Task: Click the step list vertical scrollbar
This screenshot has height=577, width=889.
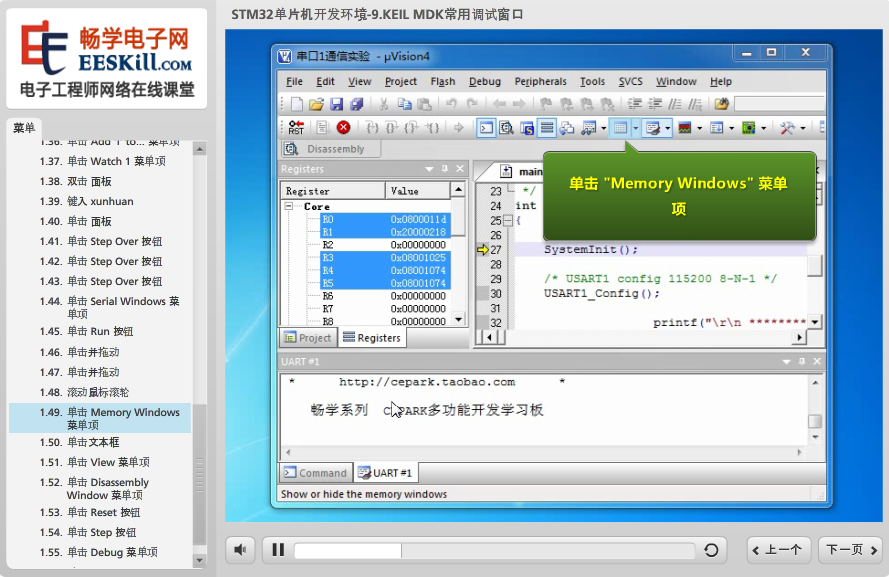Action: 199,355
